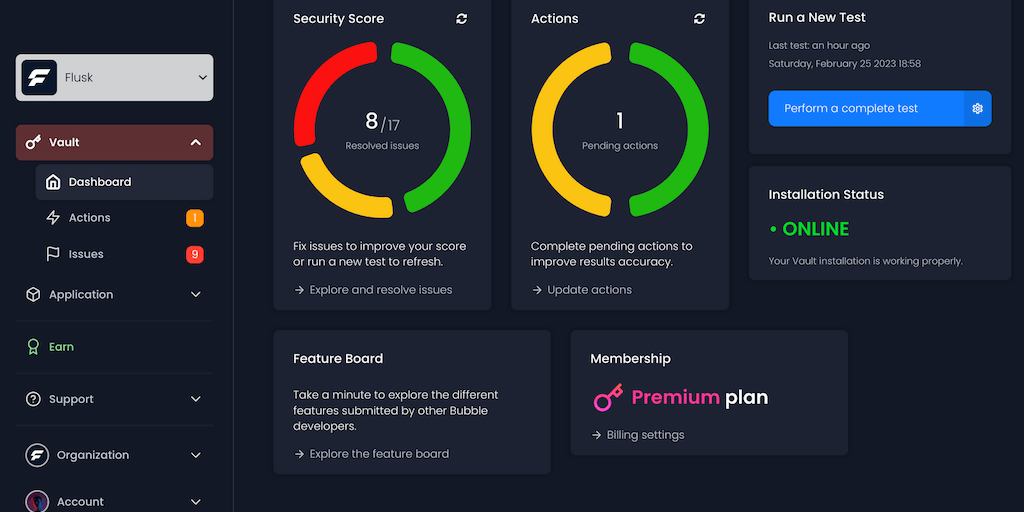
Task: Click the Organization logo icon
Action: pos(37,455)
